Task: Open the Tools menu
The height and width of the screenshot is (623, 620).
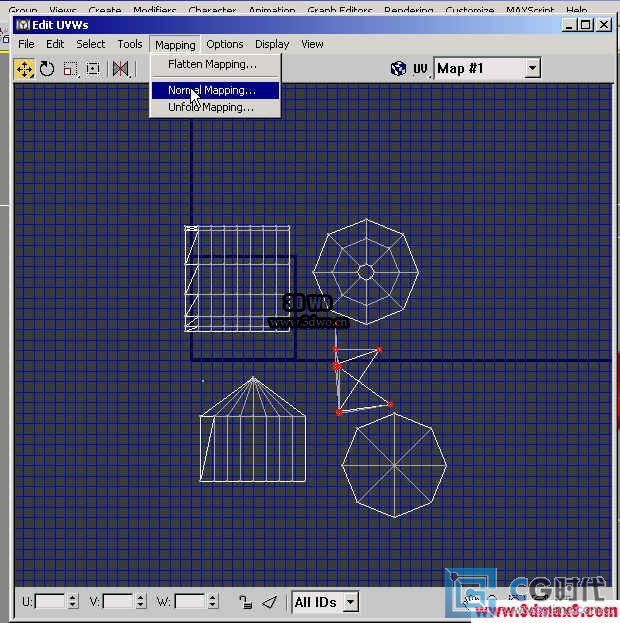Action: click(x=130, y=44)
